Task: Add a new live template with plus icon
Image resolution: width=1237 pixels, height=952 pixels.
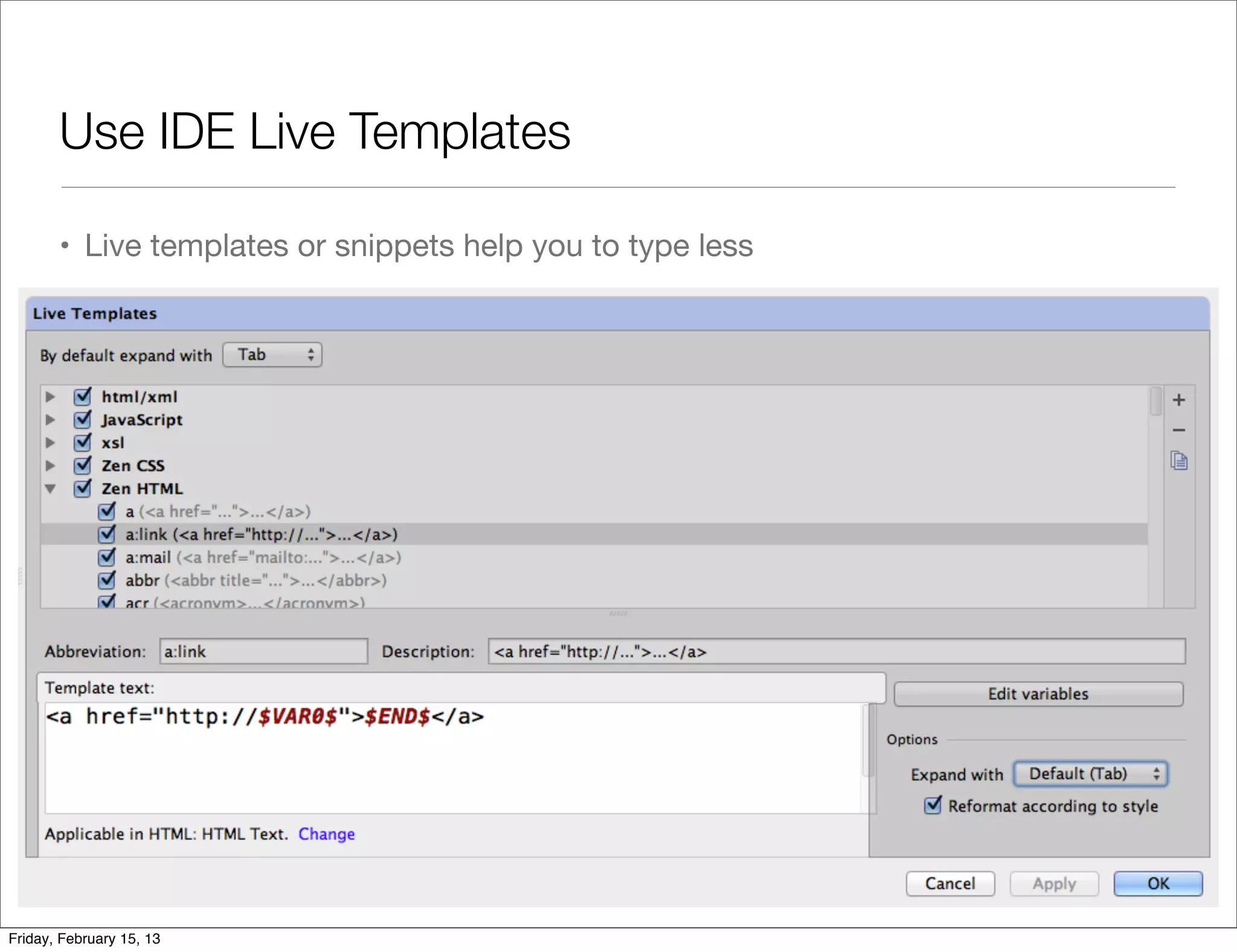Action: coord(1178,400)
